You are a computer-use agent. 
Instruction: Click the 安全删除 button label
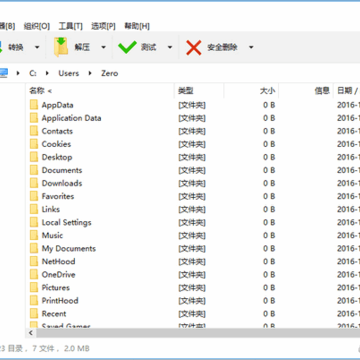[x=222, y=47]
